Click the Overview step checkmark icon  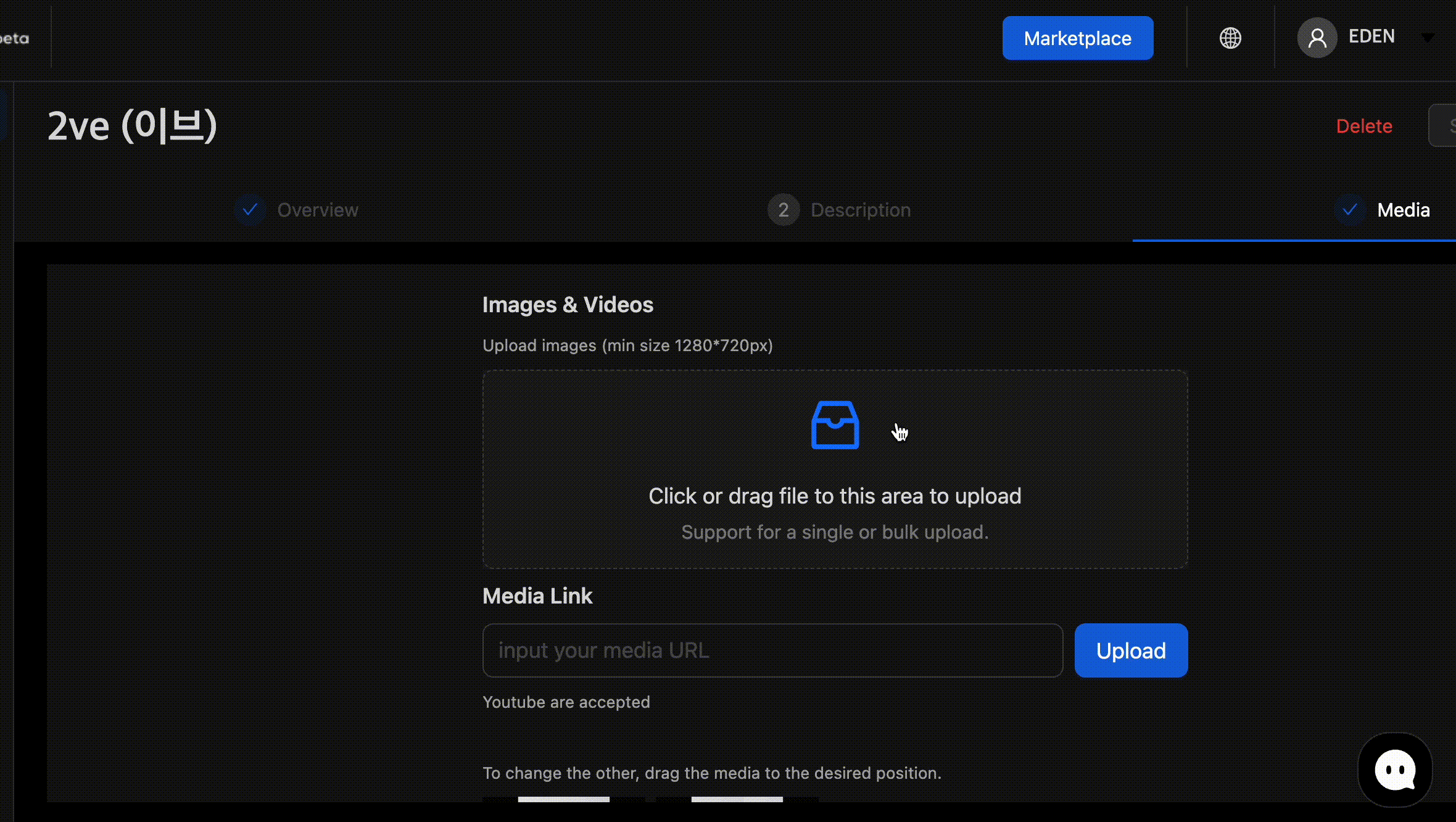click(250, 210)
